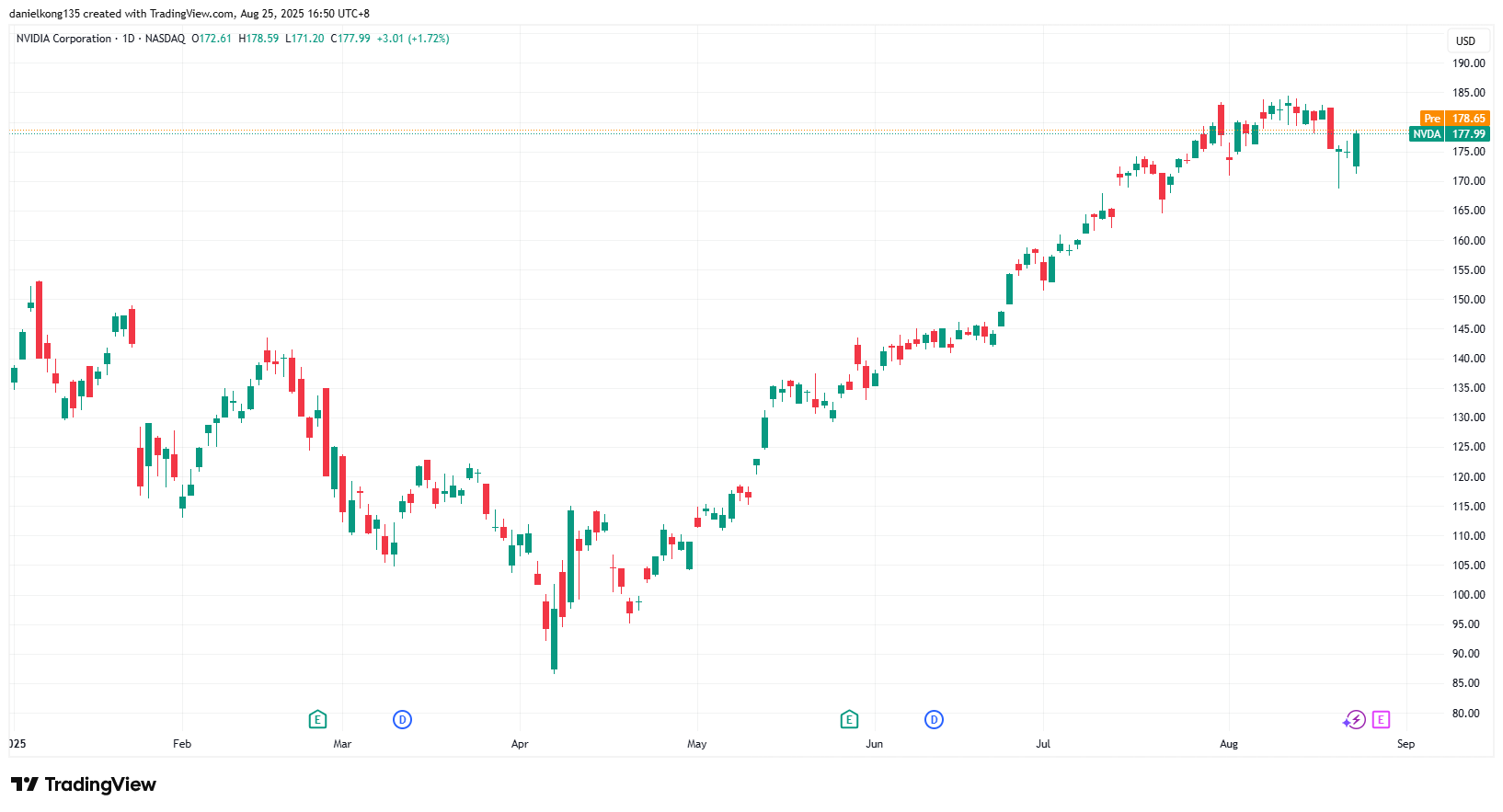Click the Jul label on time axis
Viewport: 1503px width, 812px height.
1043,744
